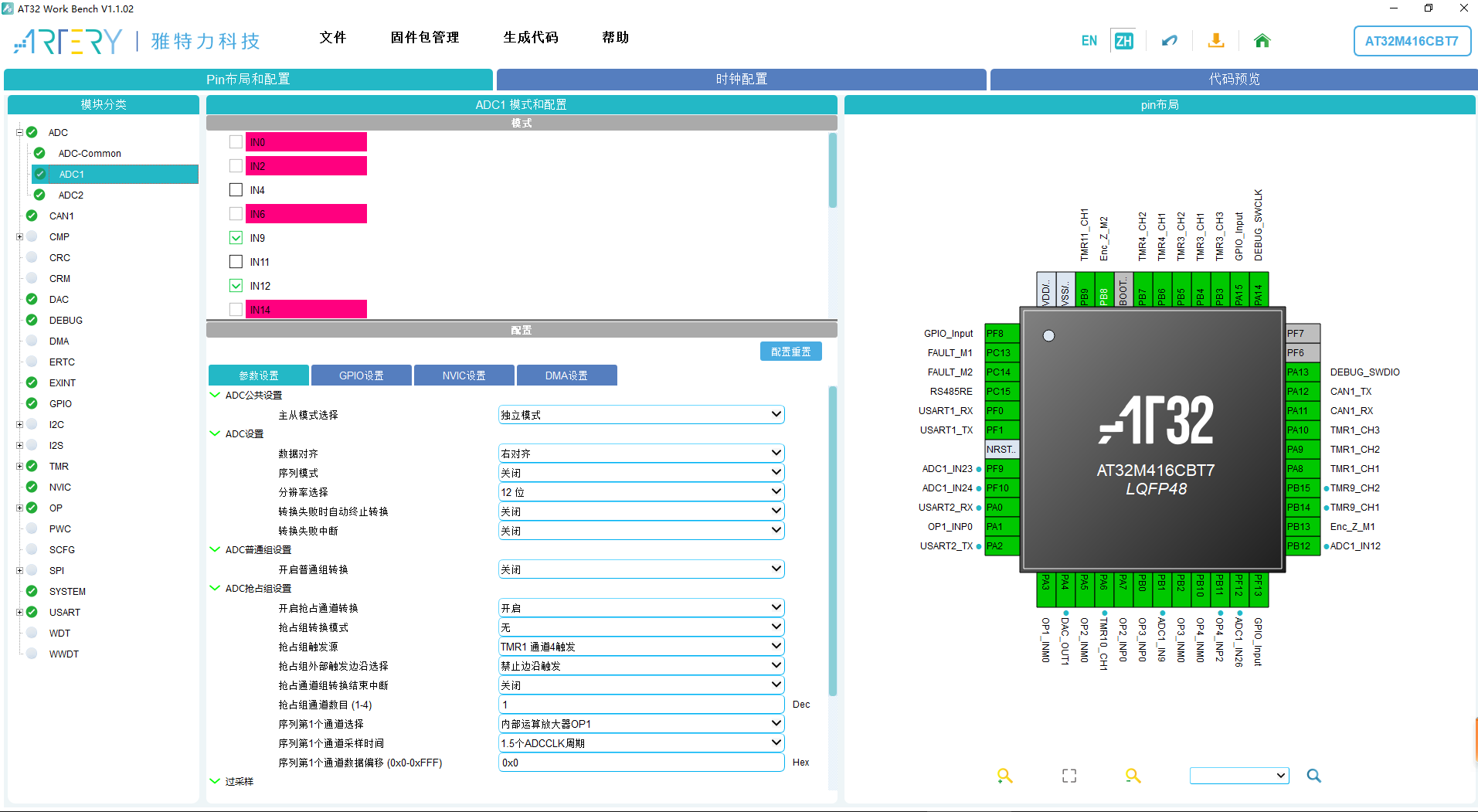Click the green check icon beside EXINT

32,382
